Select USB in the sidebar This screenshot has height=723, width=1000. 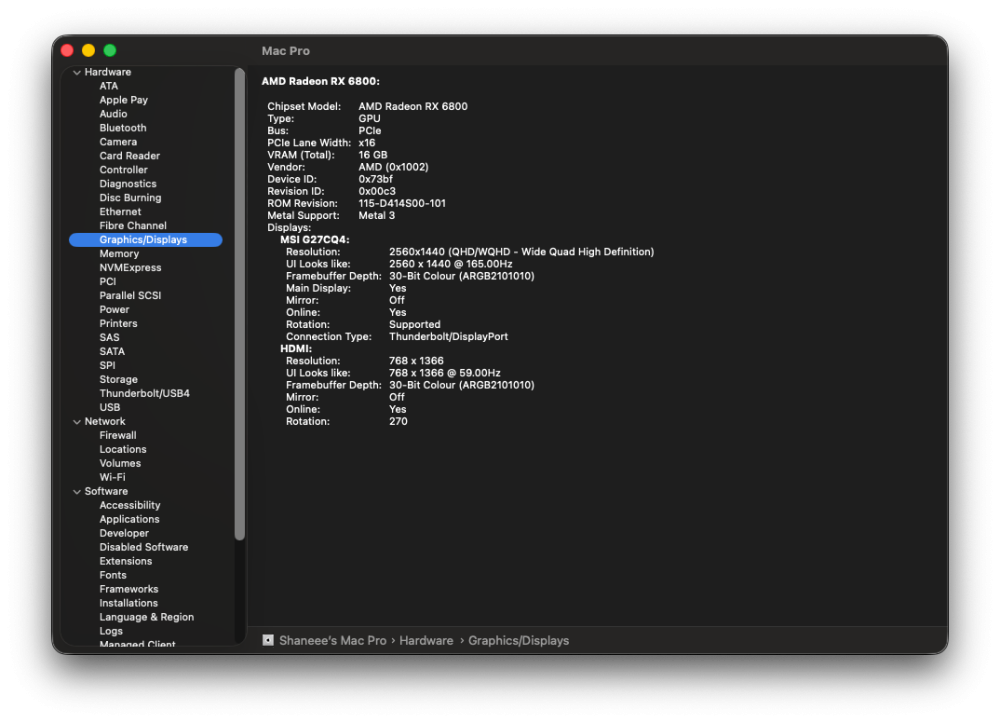pos(109,409)
